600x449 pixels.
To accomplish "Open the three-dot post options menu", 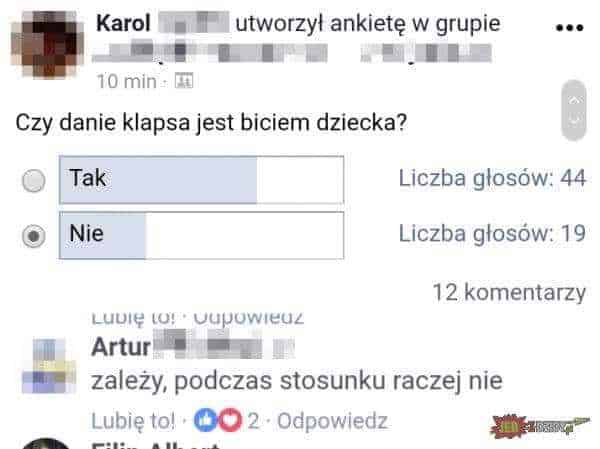I will [569, 28].
